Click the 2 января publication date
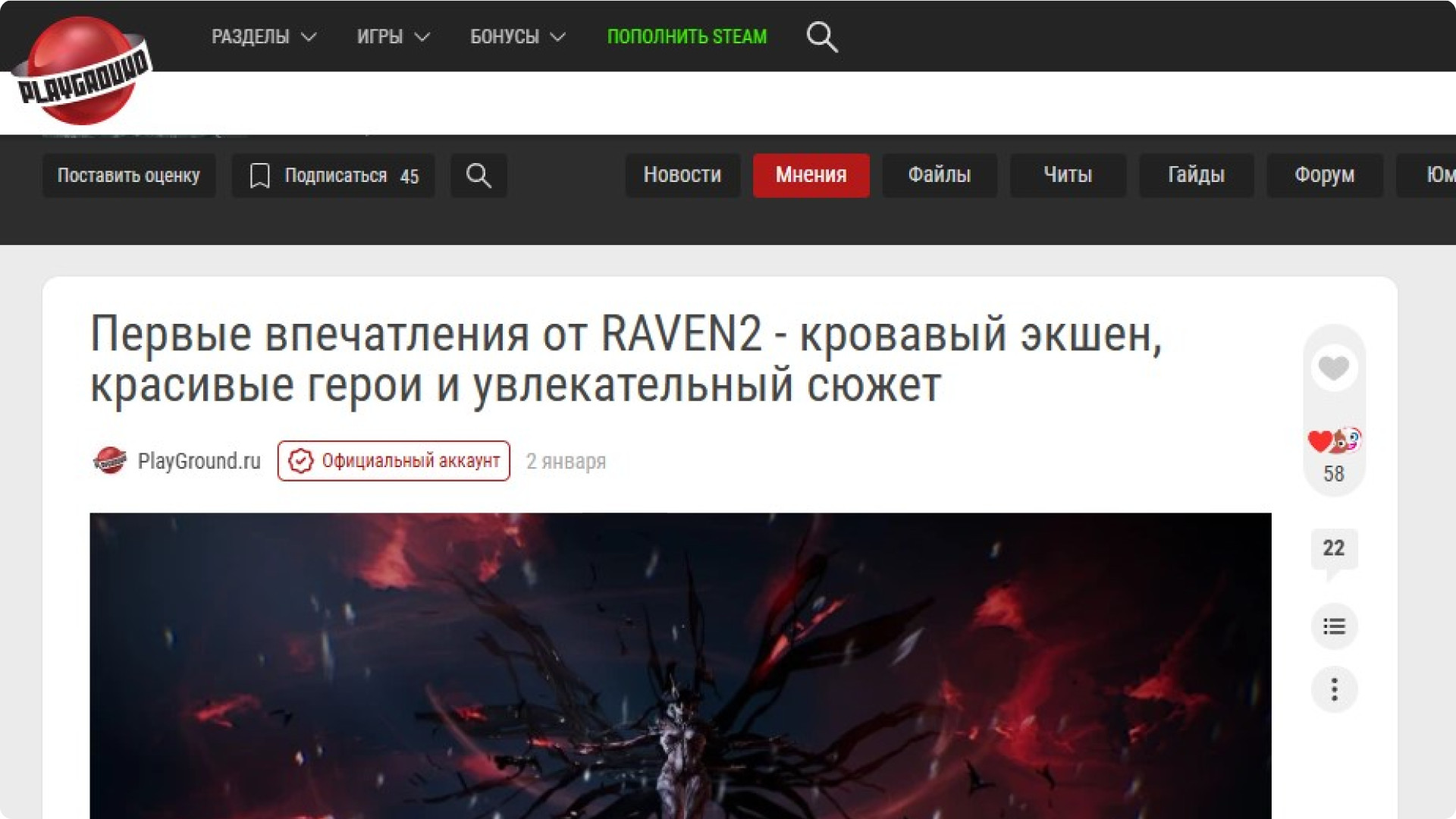The width and height of the screenshot is (1456, 819). [x=566, y=461]
